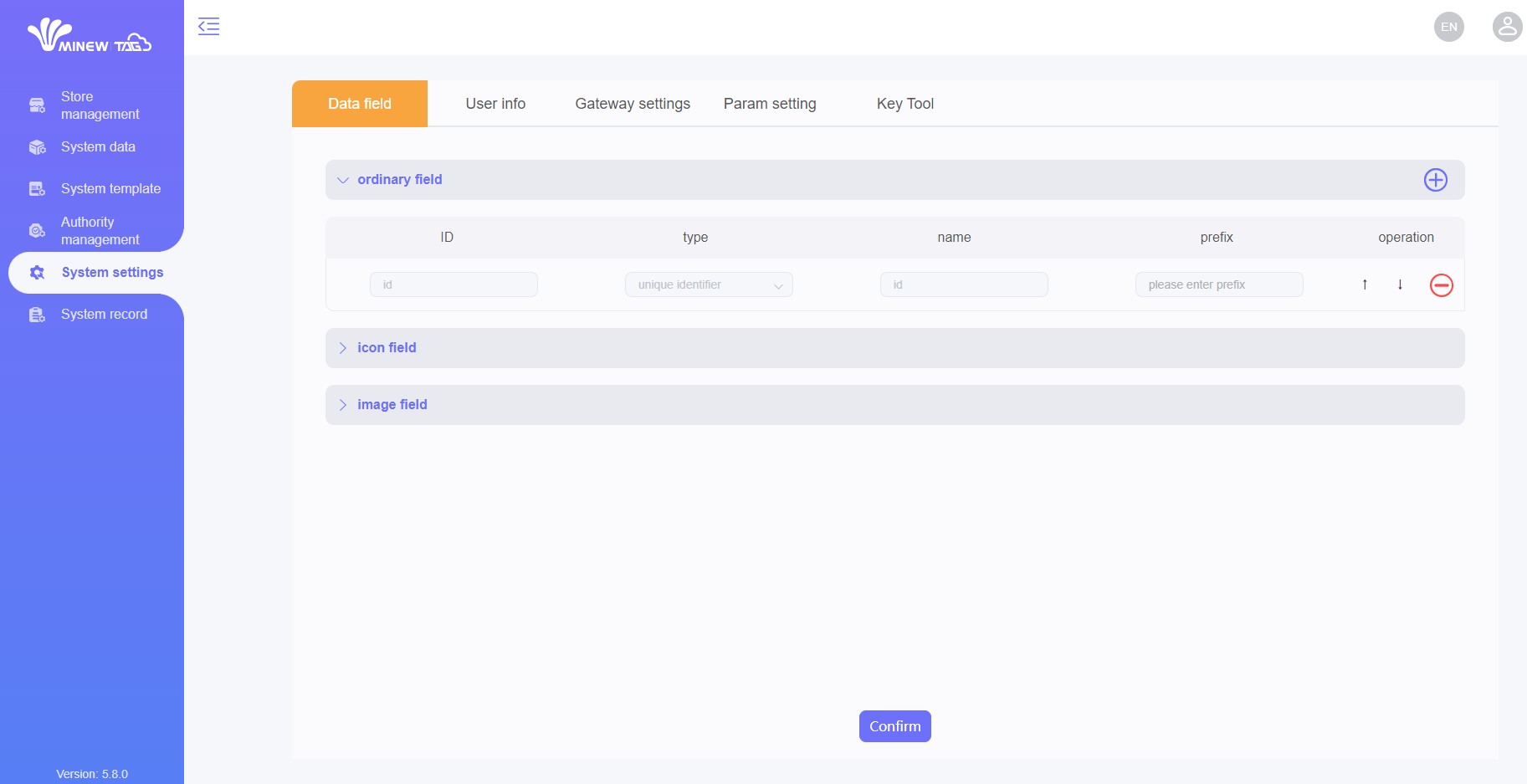This screenshot has height=784, width=1527.
Task: Click the Minew Tag logo
Action: pyautogui.click(x=90, y=35)
